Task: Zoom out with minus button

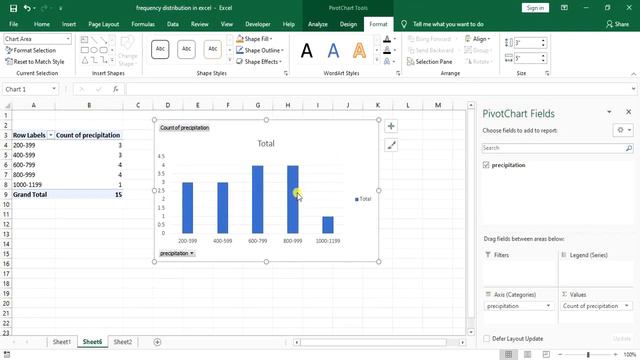Action: (560, 355)
